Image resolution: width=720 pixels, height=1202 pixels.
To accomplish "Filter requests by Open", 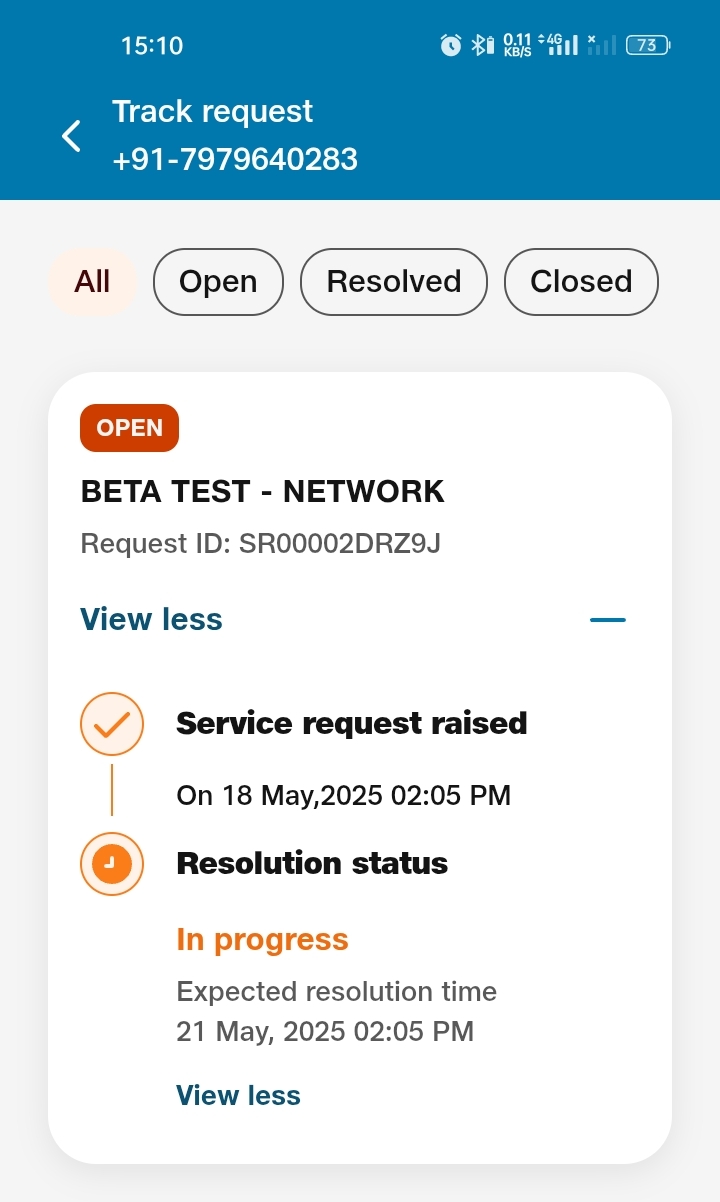I will [218, 282].
